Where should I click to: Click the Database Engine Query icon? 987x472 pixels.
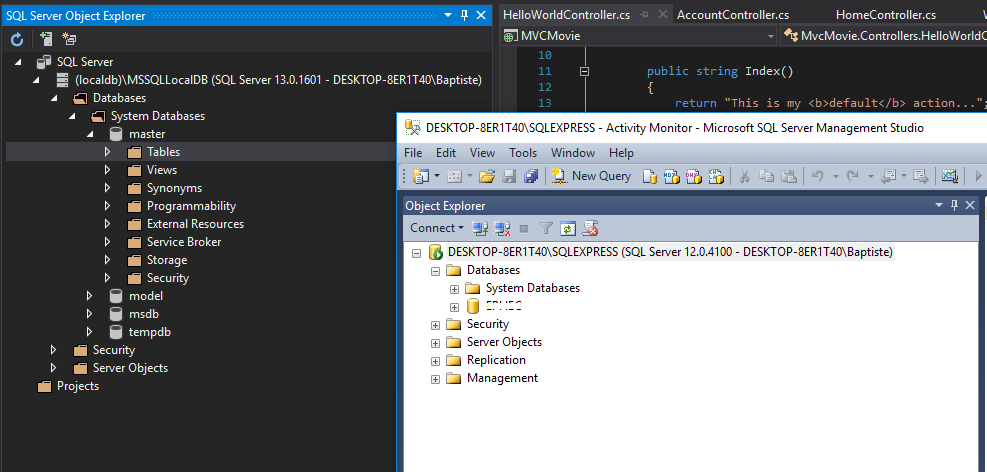(650, 176)
